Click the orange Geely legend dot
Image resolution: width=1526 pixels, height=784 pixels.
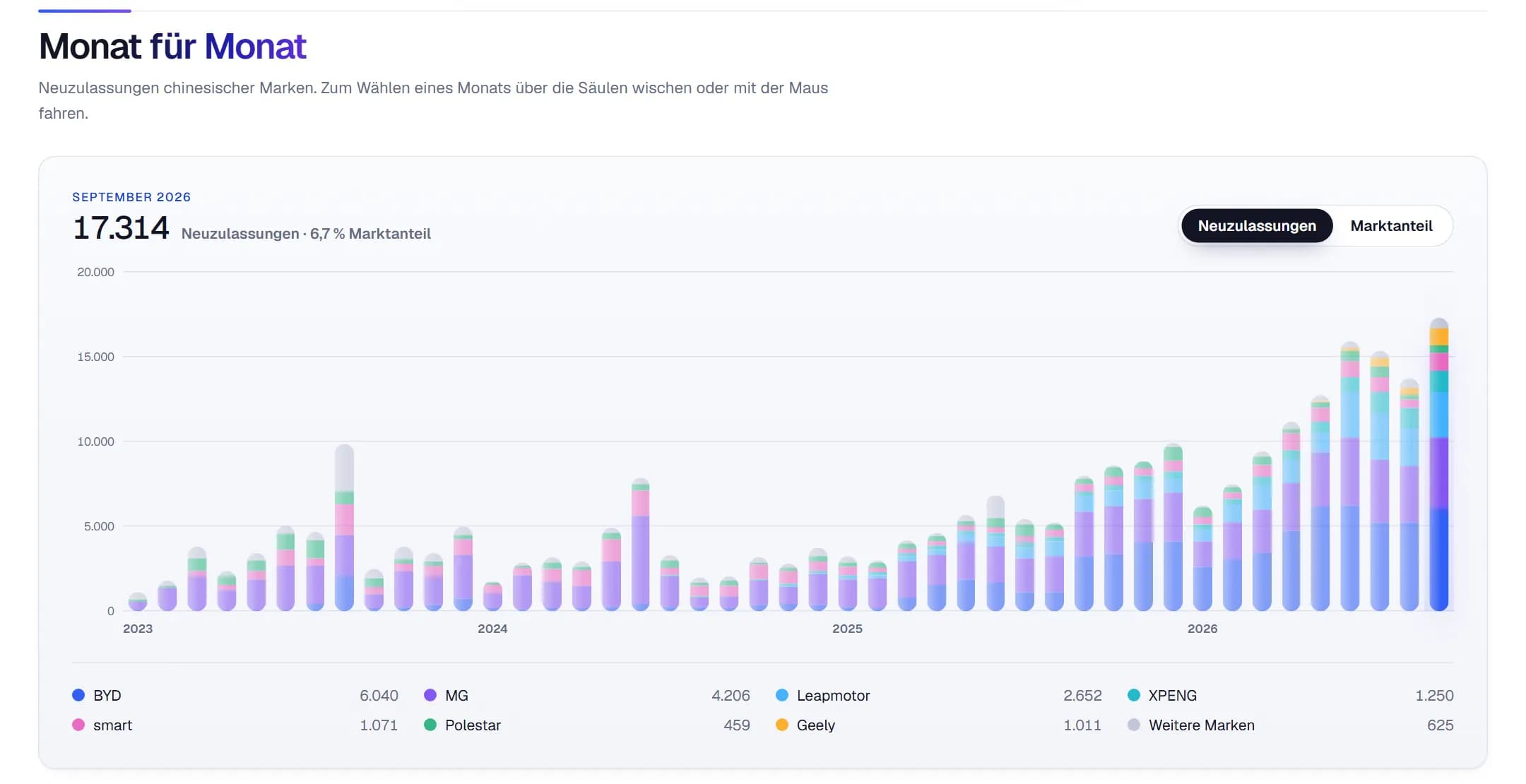pyautogui.click(x=782, y=725)
